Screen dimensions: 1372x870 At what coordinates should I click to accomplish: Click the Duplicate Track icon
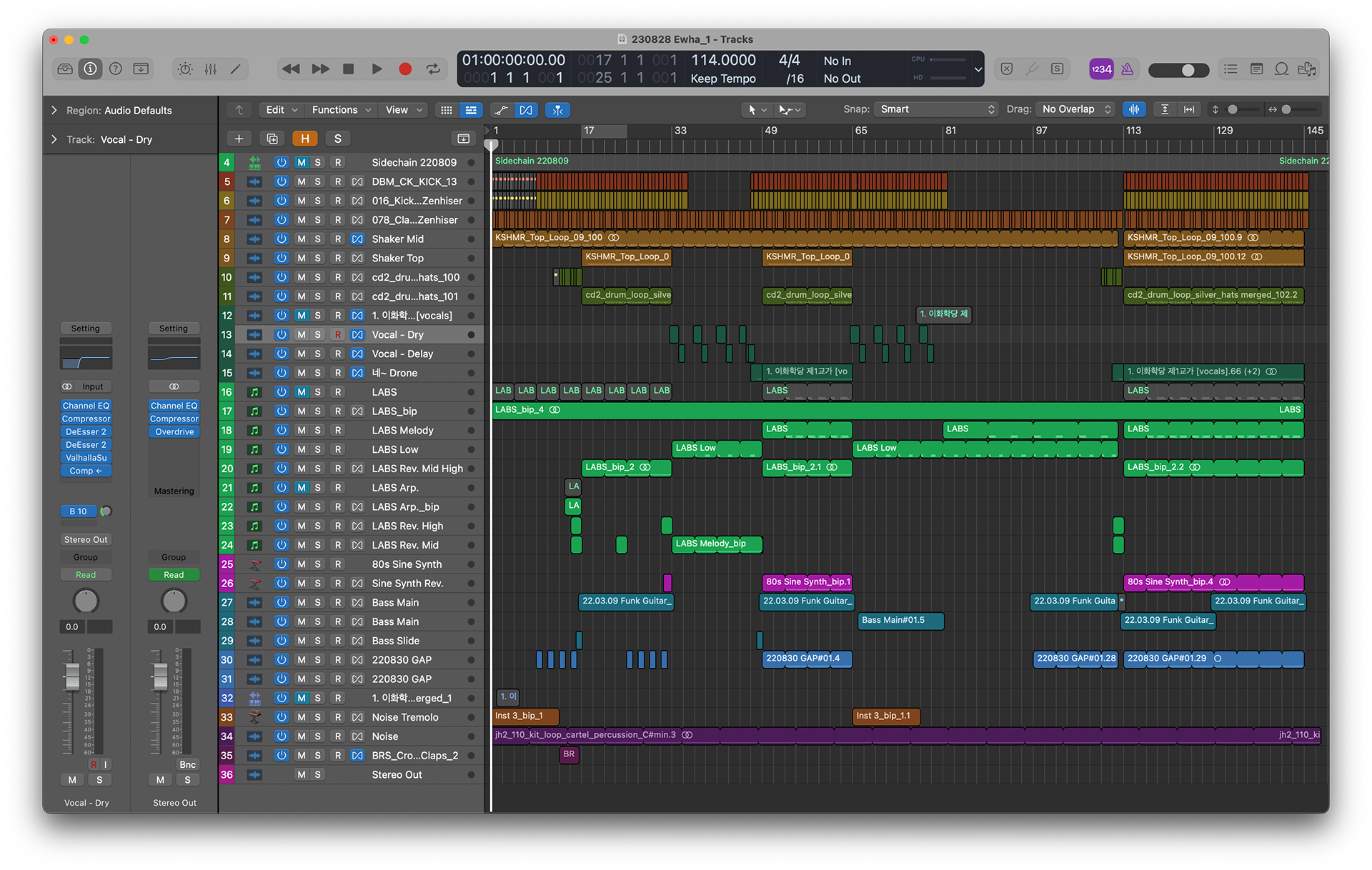272,139
